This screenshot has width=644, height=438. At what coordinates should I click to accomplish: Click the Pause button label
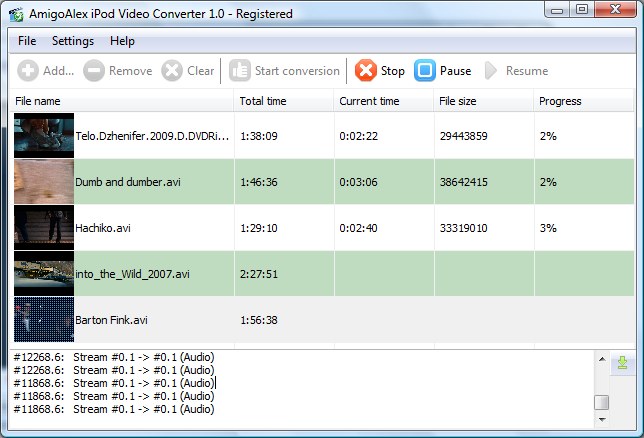click(x=455, y=71)
